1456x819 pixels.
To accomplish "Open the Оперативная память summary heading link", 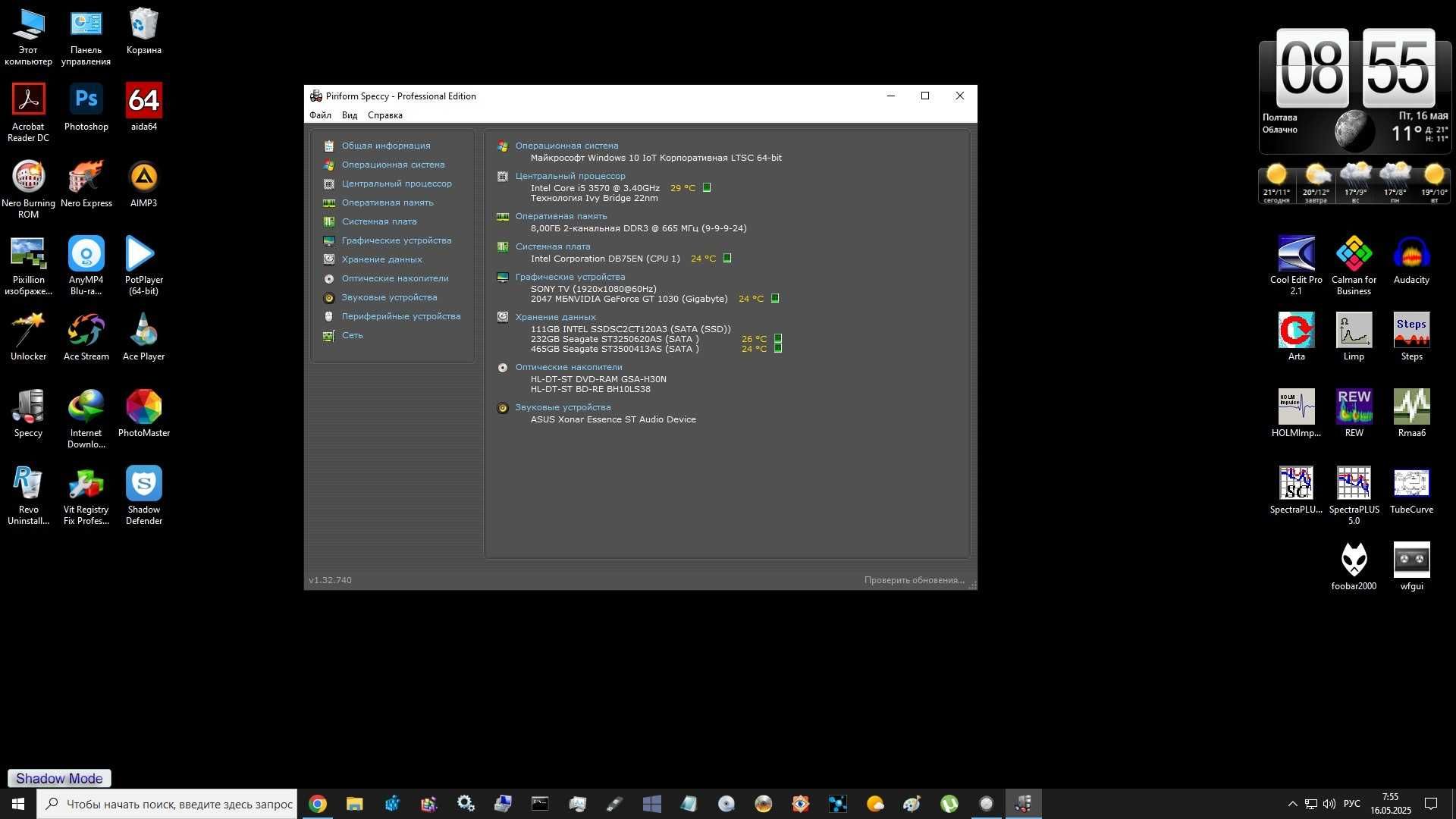I will [x=561, y=216].
